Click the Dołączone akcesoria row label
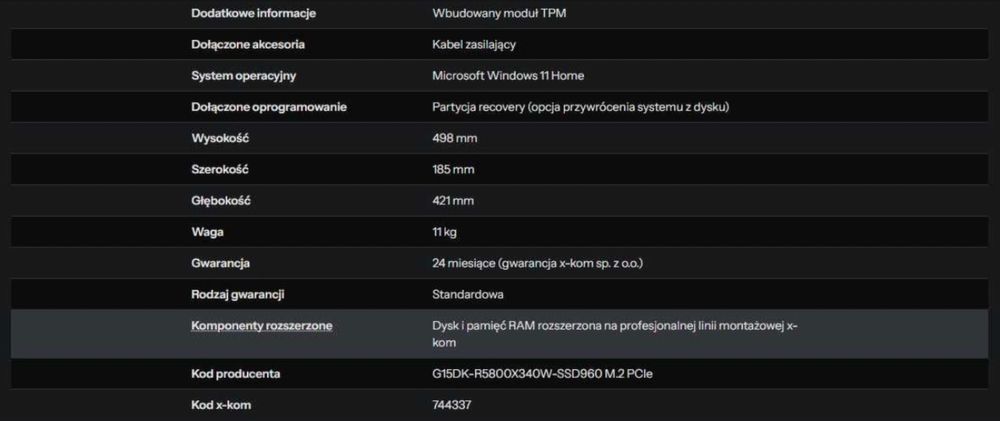The width and height of the screenshot is (1000, 421). (248, 44)
